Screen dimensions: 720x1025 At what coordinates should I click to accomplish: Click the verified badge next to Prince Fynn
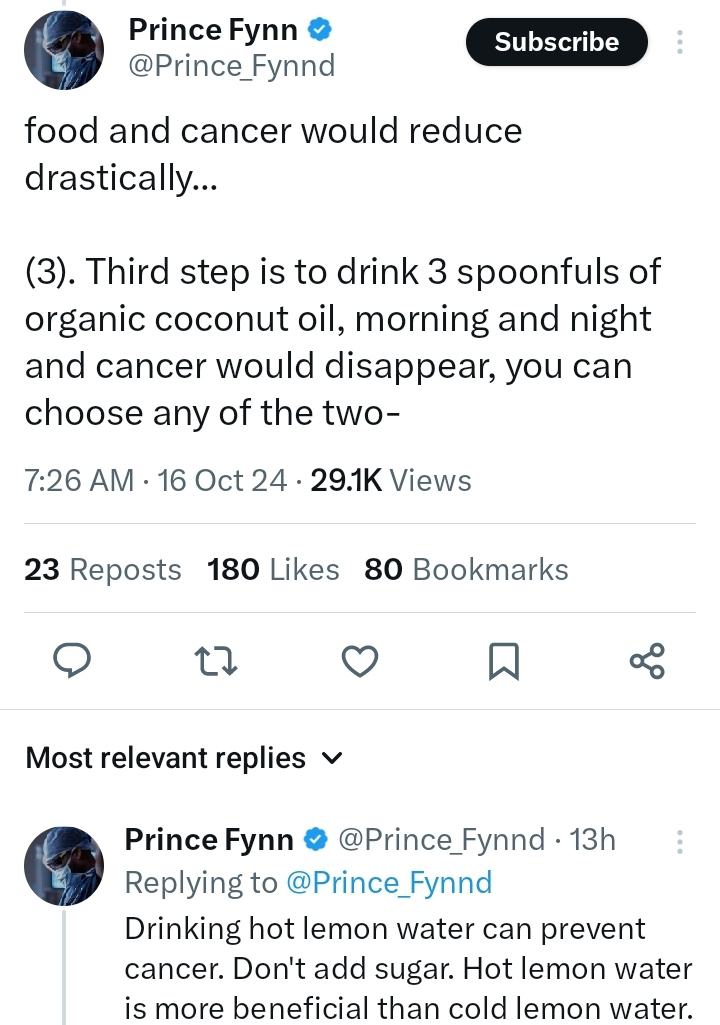point(320,31)
